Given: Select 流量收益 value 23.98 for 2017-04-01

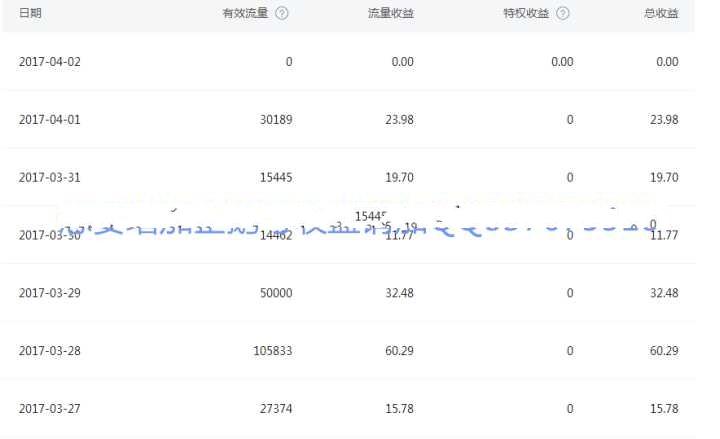Looking at the screenshot, I should click(399, 119).
